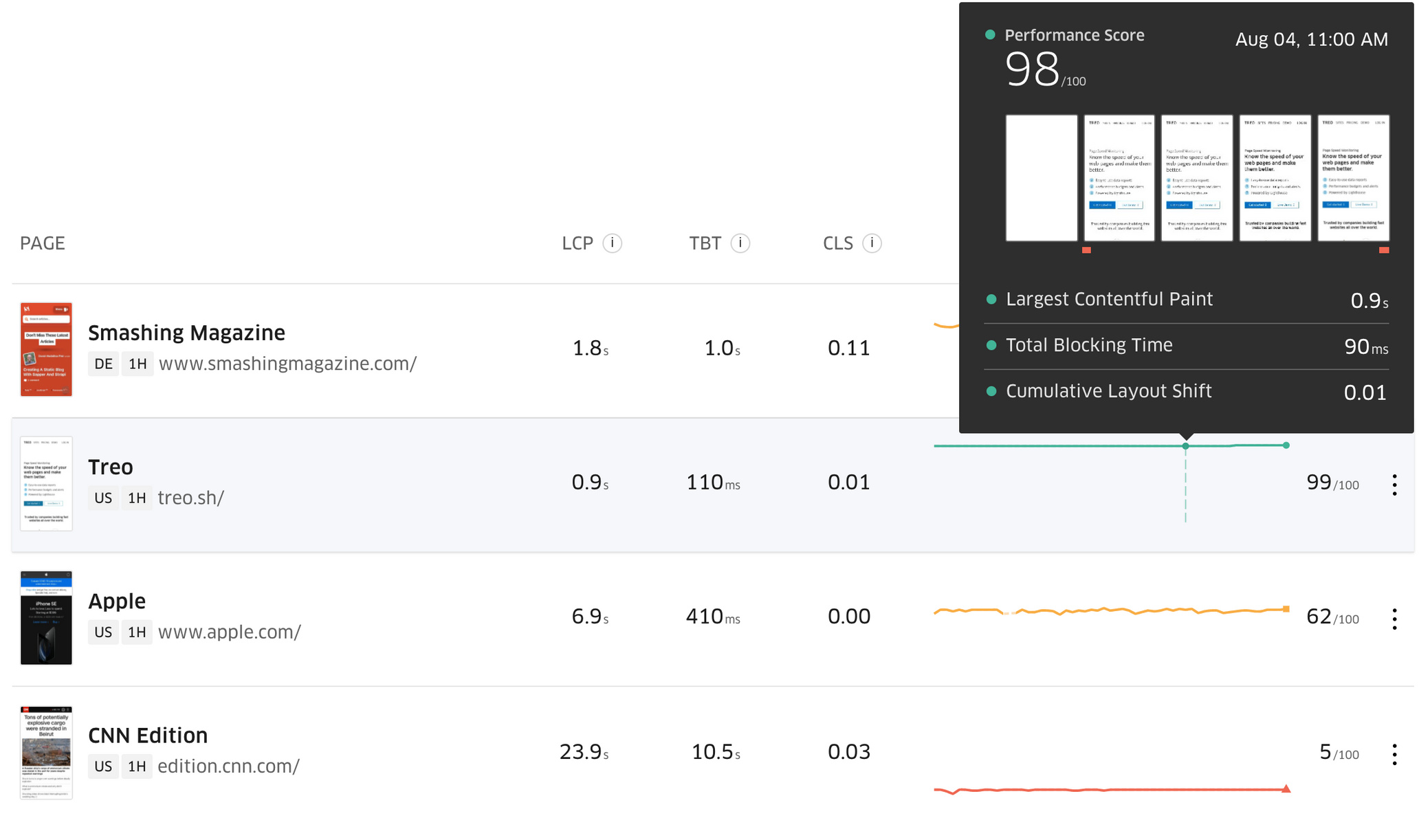Select the red triangle endpoint on CNN's score chart
Viewport: 1419px width, 840px height.
tap(1286, 789)
